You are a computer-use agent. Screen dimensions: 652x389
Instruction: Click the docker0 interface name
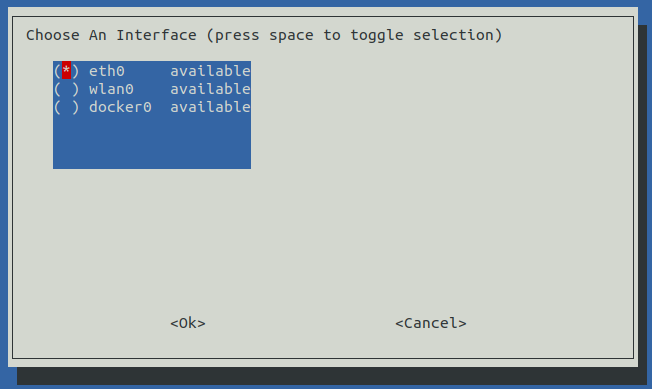pyautogui.click(x=120, y=107)
